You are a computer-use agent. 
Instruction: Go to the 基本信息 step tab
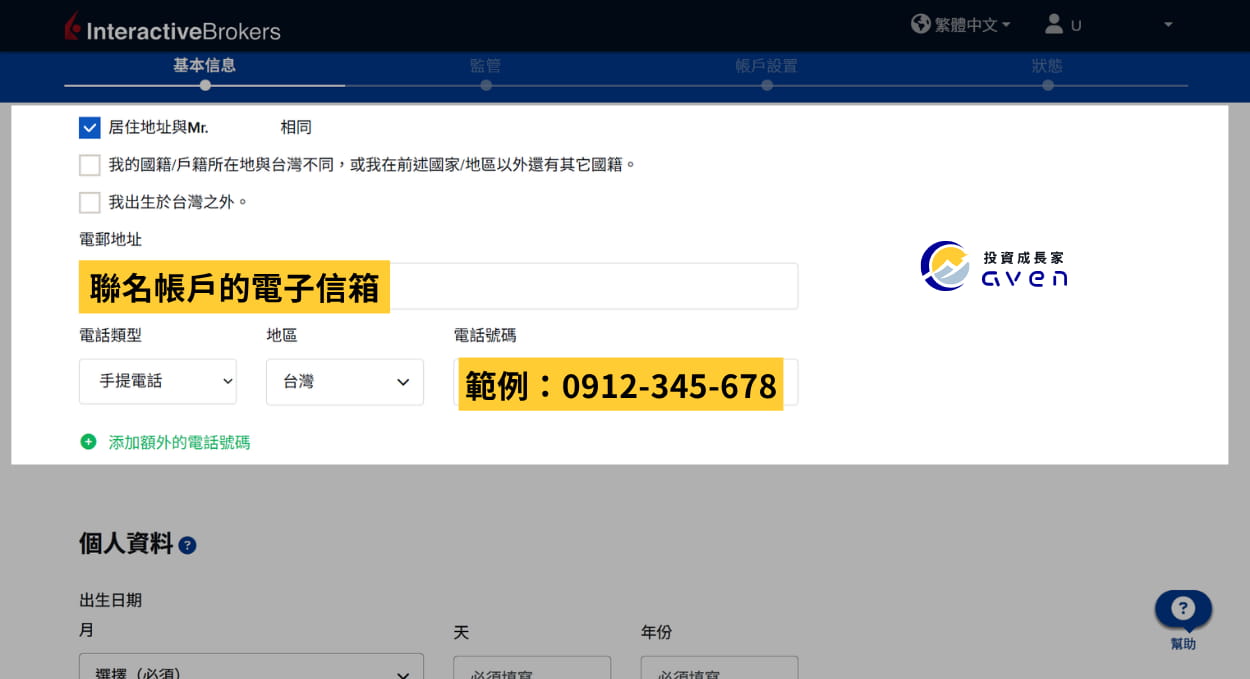coord(204,66)
